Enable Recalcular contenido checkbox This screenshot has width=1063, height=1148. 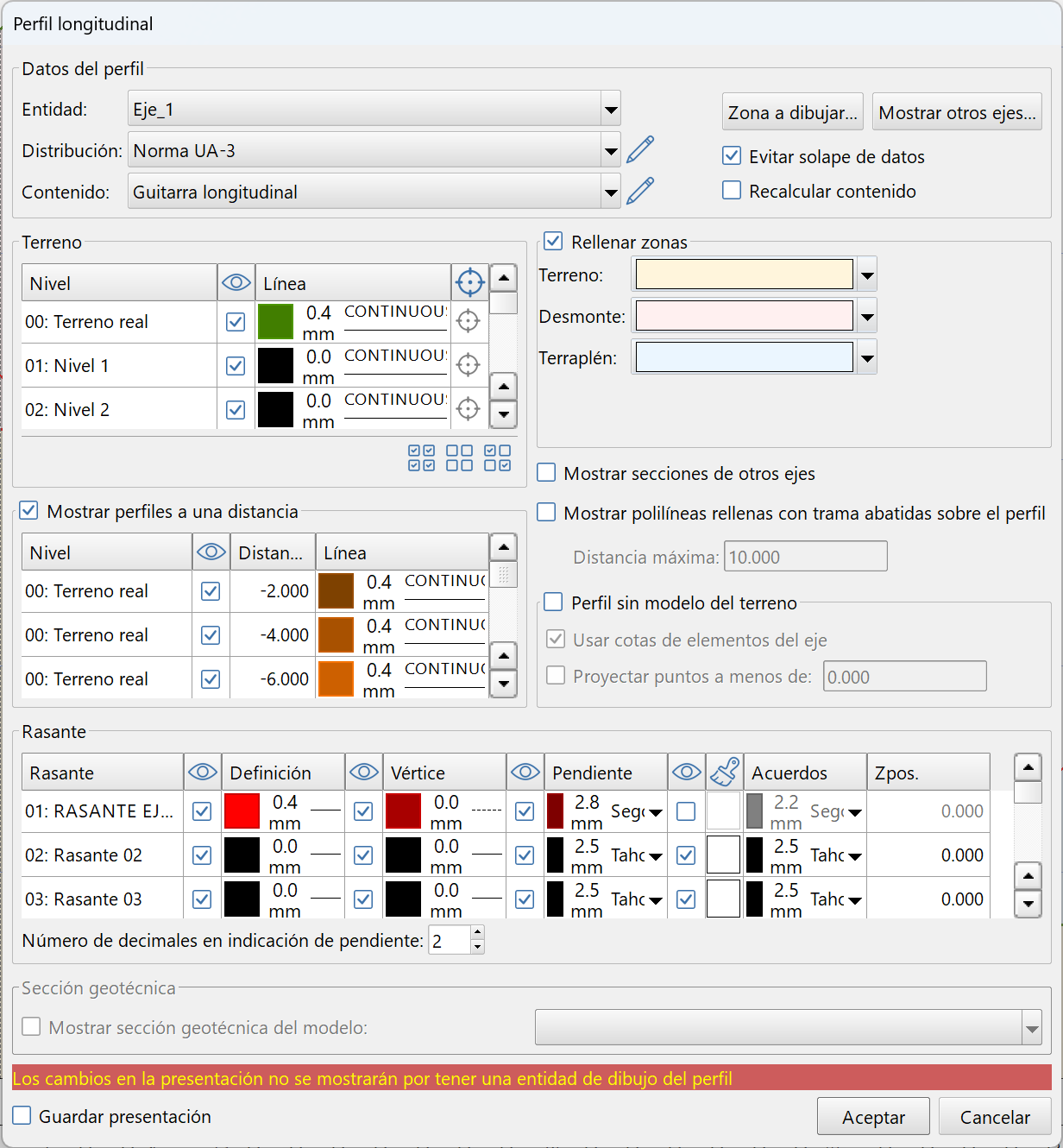coord(732,191)
